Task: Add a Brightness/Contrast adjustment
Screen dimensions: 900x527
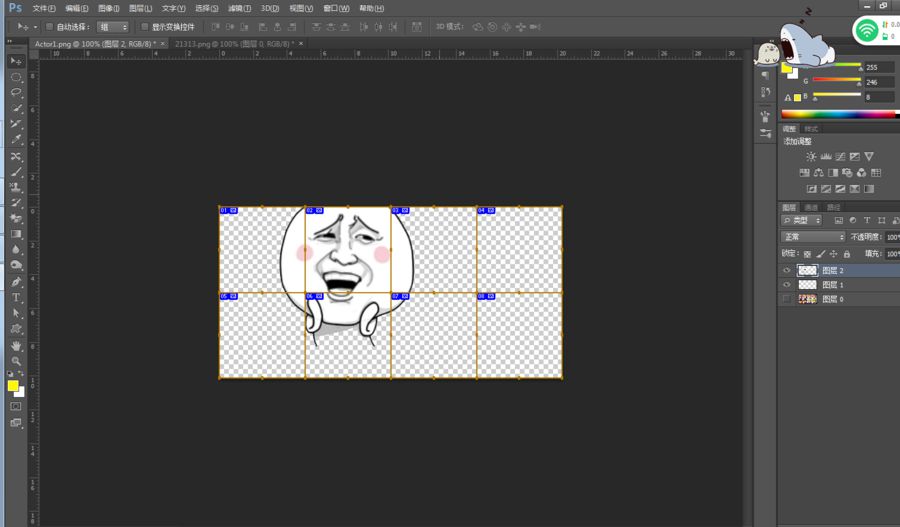Action: 811,156
